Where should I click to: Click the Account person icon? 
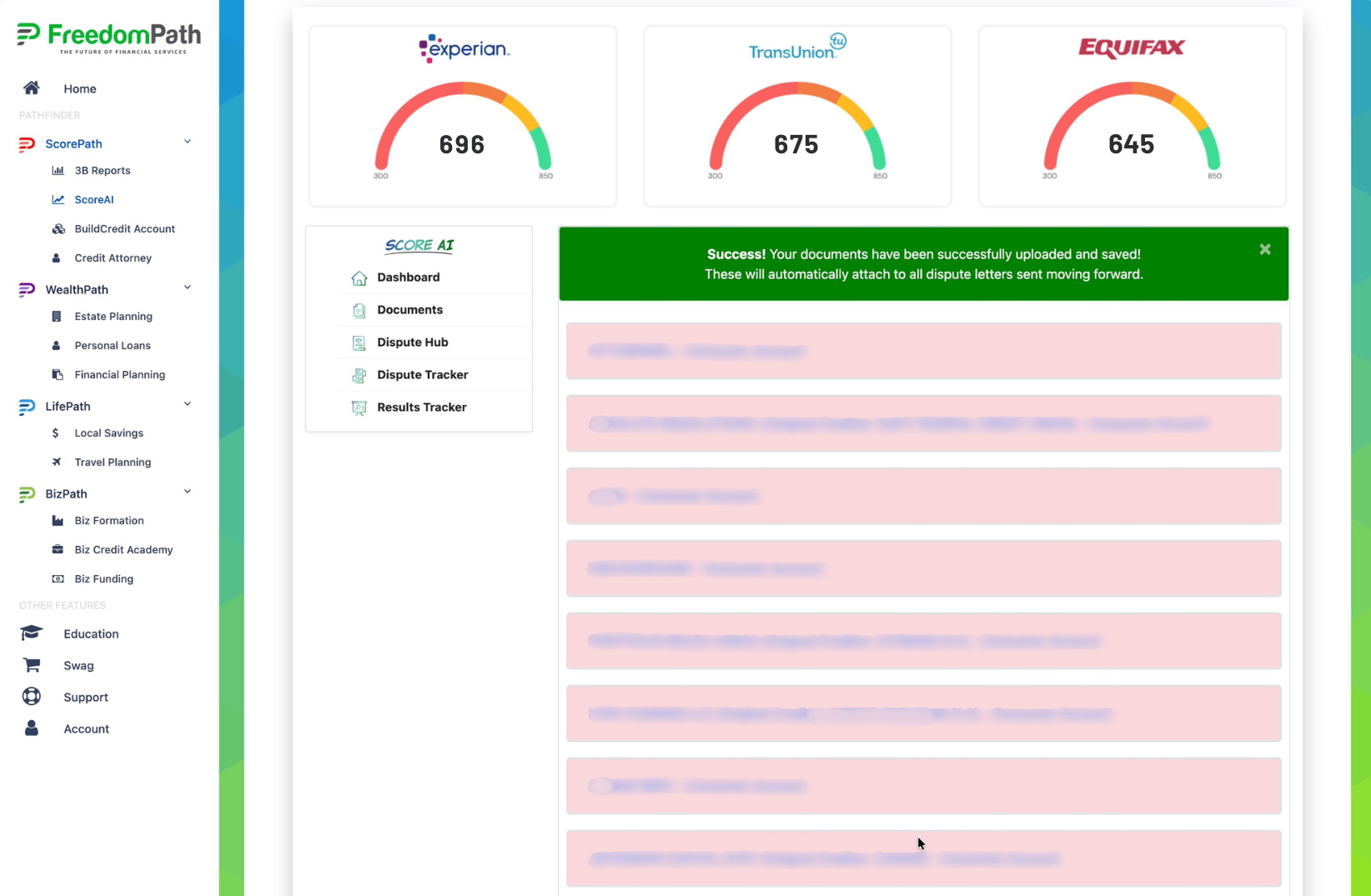click(x=32, y=728)
